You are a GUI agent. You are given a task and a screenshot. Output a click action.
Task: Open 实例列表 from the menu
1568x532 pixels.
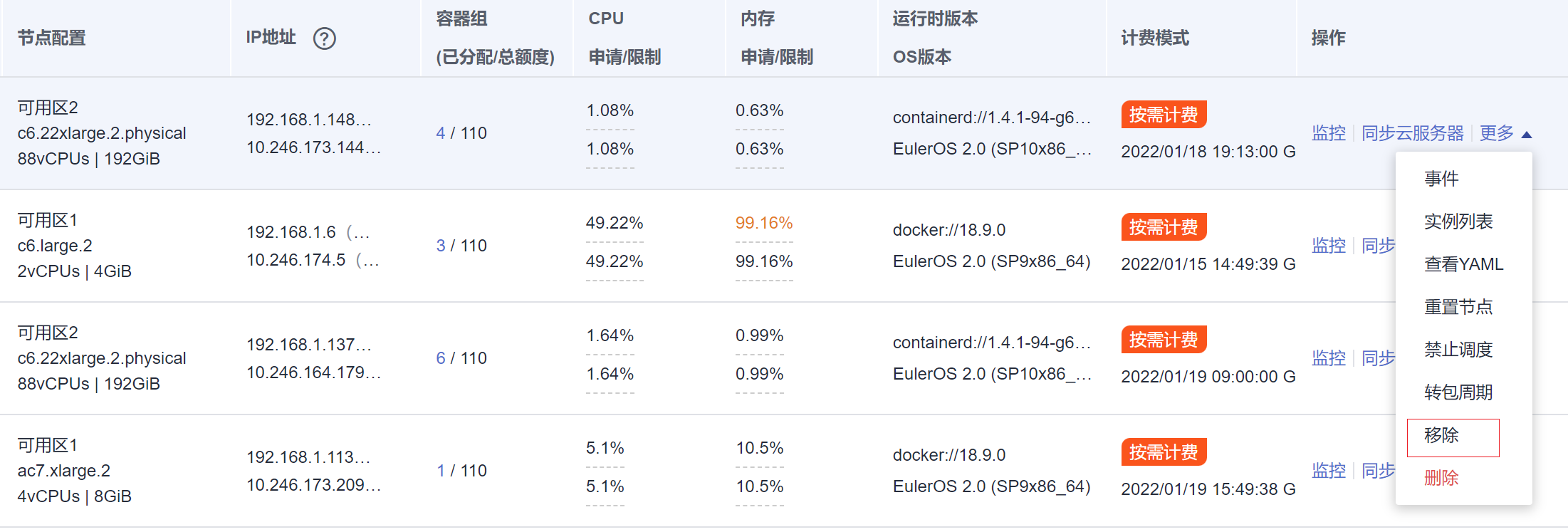[x=1458, y=221]
